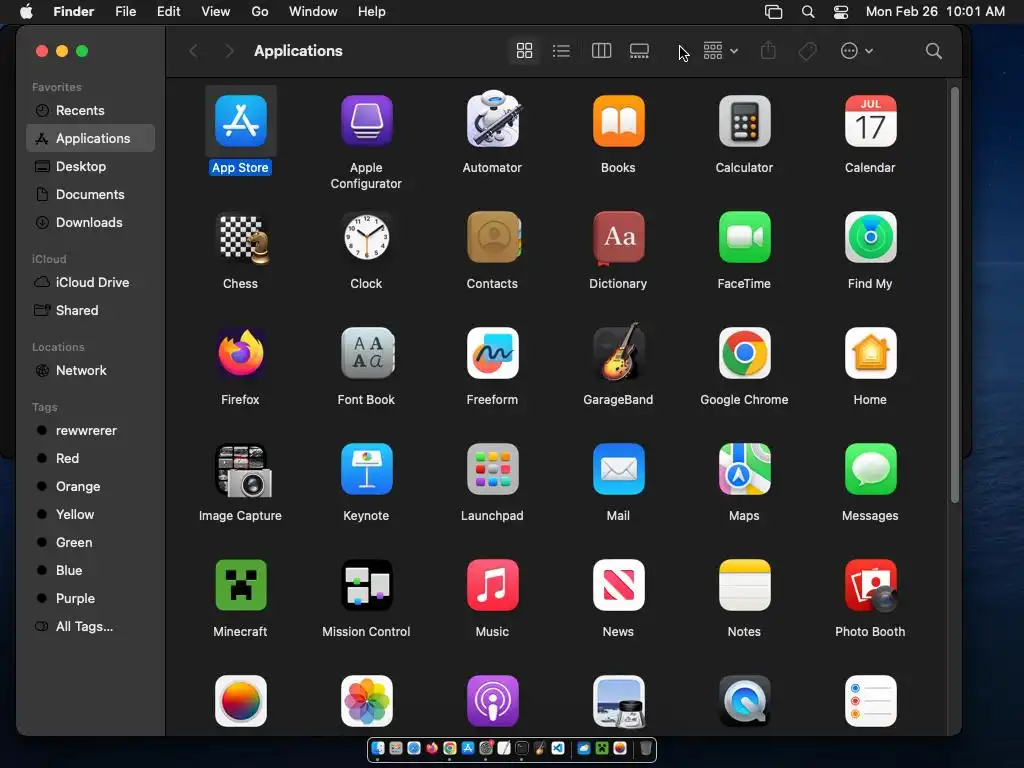Select the Firefox app icon

tap(240, 353)
